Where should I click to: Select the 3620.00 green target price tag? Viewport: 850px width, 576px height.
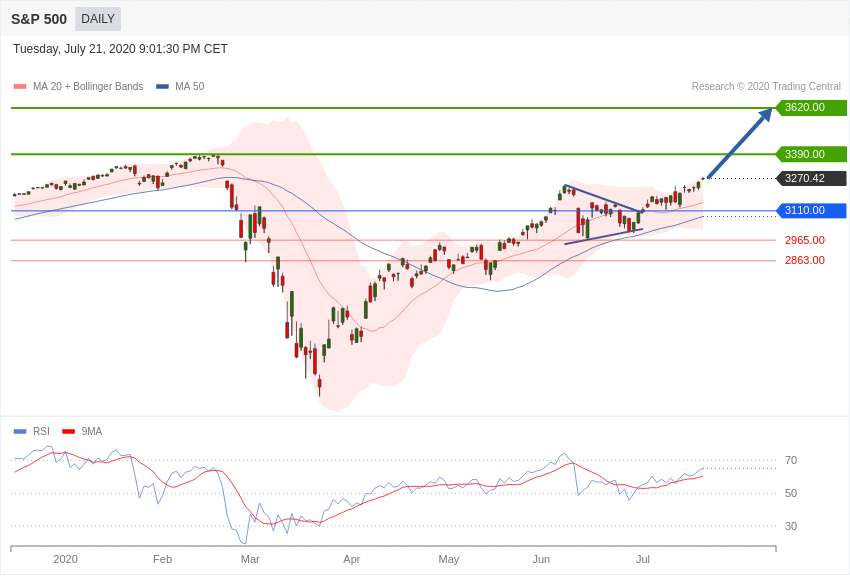810,107
